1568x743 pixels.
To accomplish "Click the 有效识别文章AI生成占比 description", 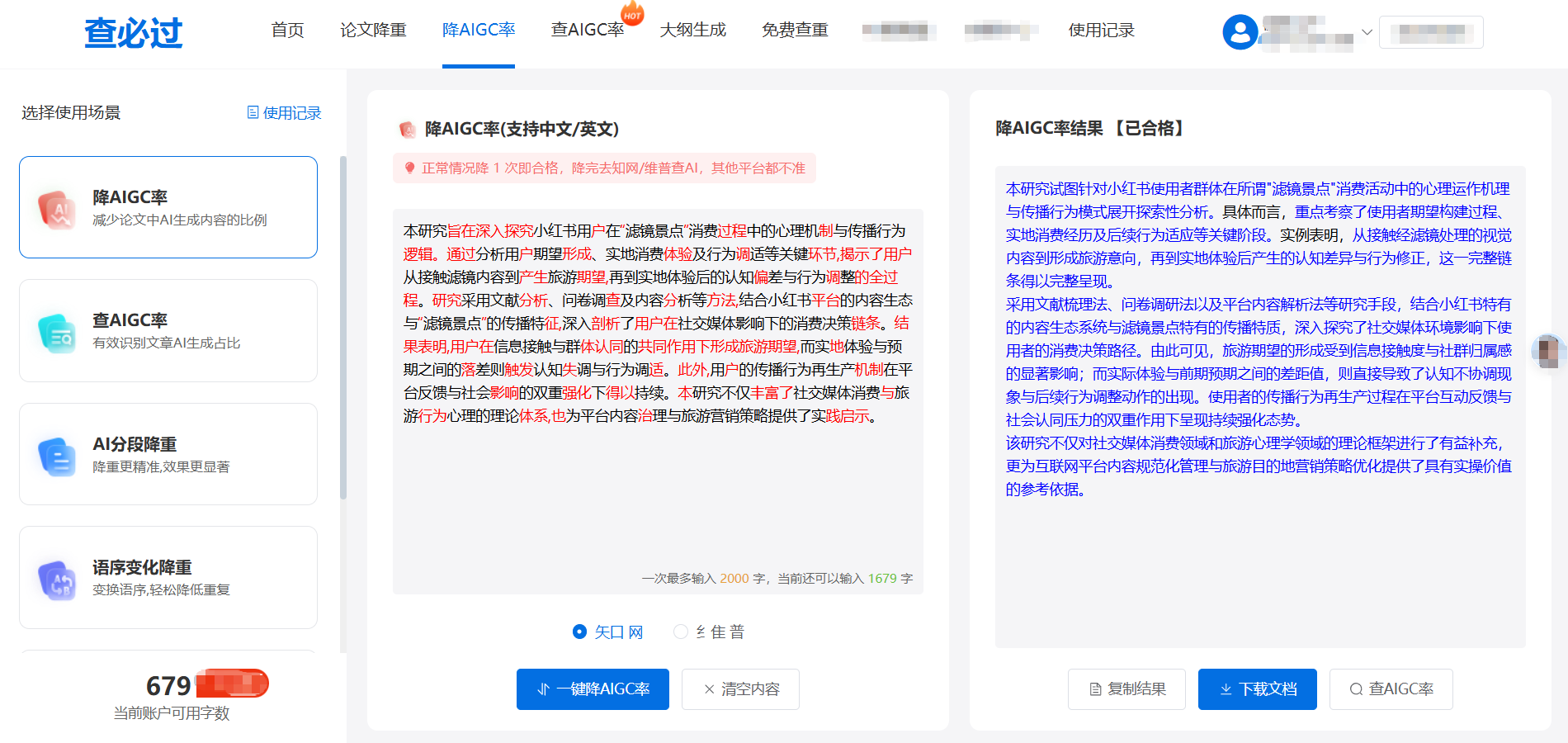I will (167, 343).
